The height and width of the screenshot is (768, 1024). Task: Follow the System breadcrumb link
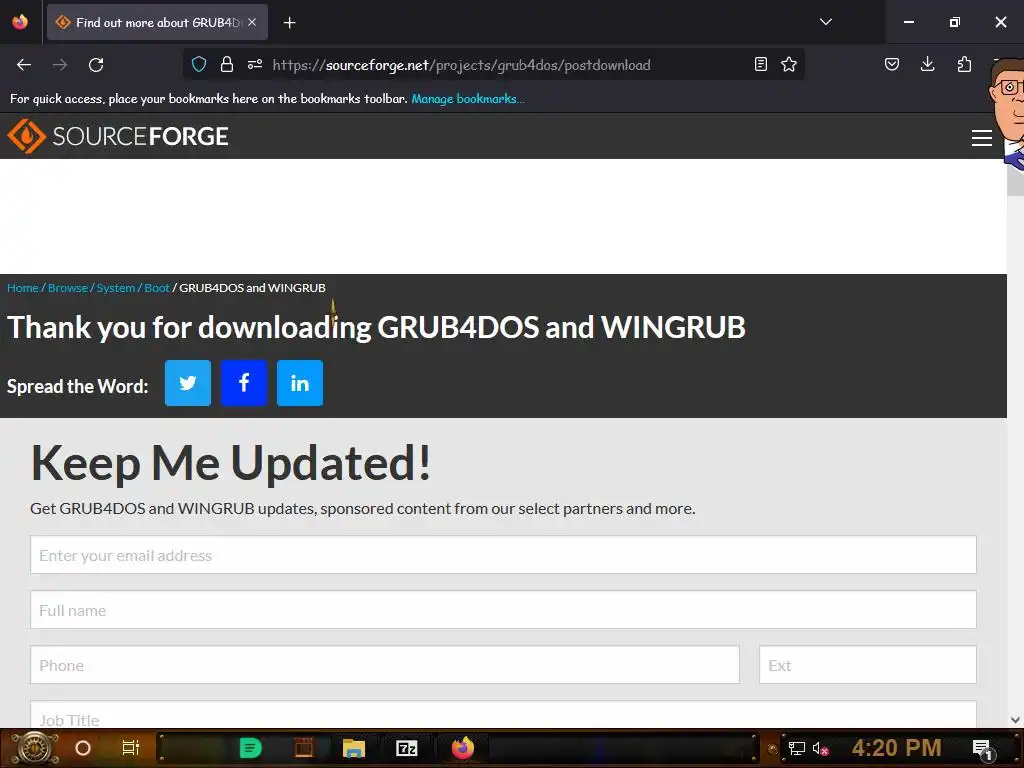pyautogui.click(x=116, y=288)
